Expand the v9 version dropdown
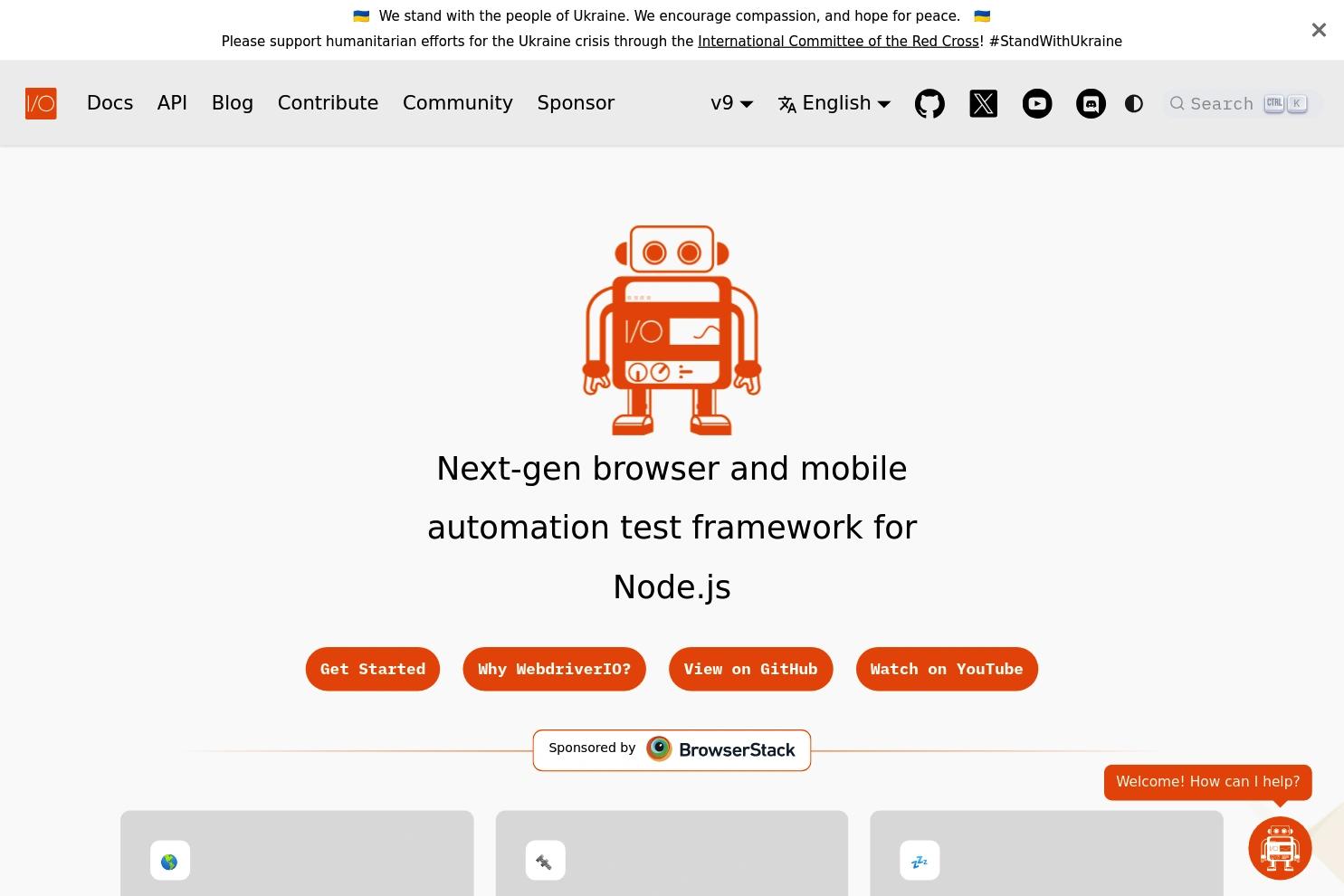The width and height of the screenshot is (1344, 896). [732, 103]
